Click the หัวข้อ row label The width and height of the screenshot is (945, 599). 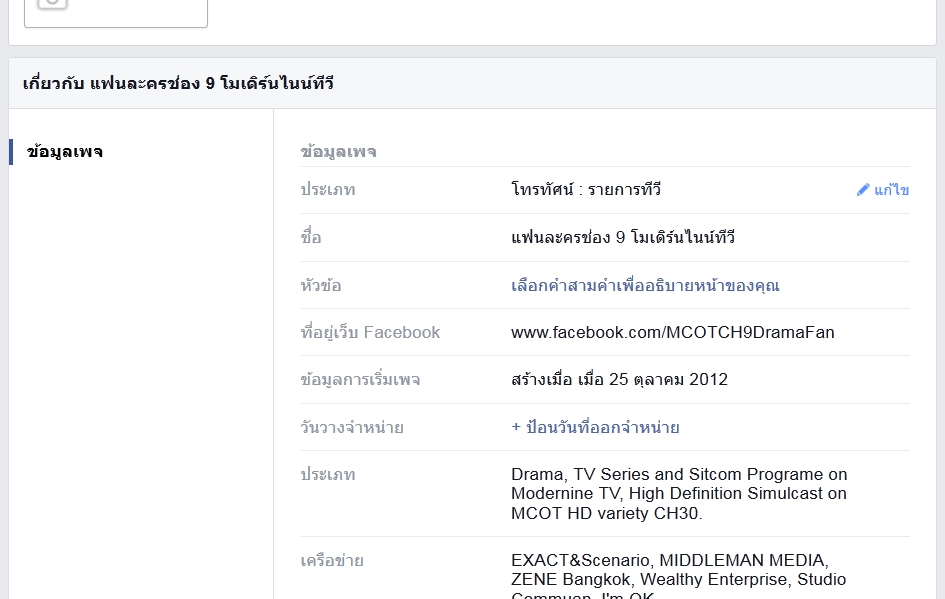tap(321, 285)
